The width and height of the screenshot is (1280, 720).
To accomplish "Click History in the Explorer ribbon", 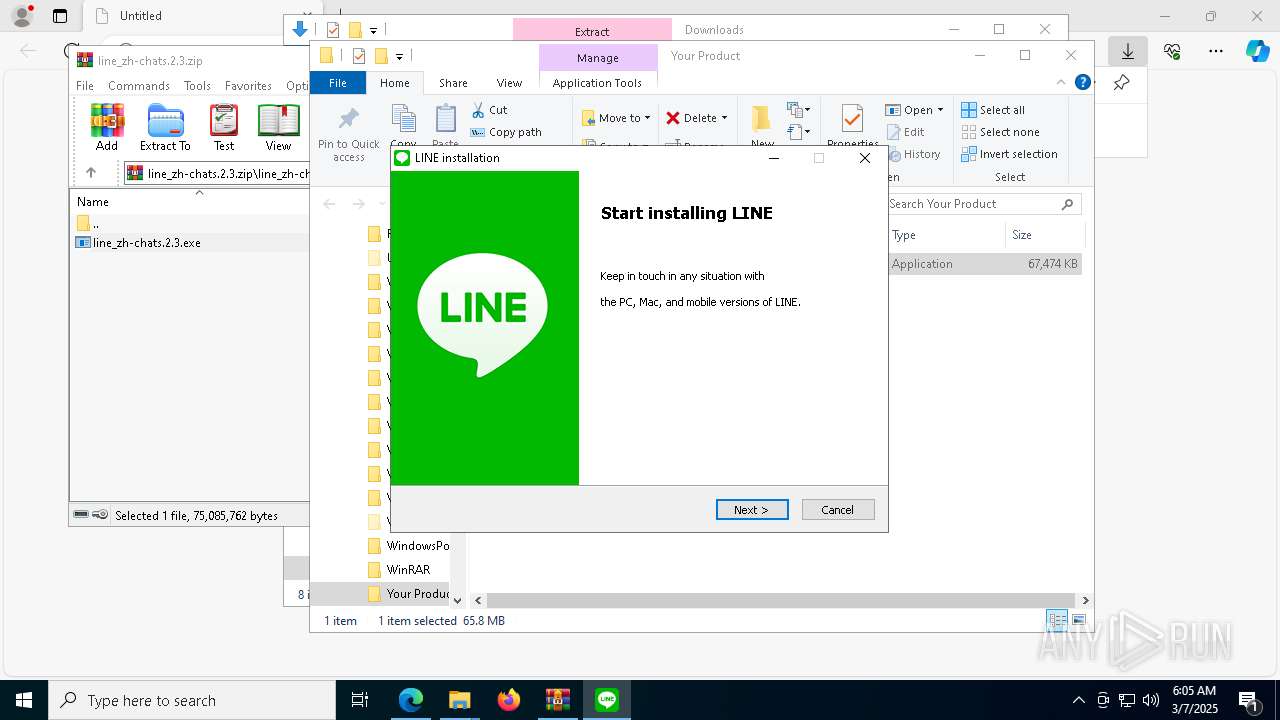I will pos(914,154).
